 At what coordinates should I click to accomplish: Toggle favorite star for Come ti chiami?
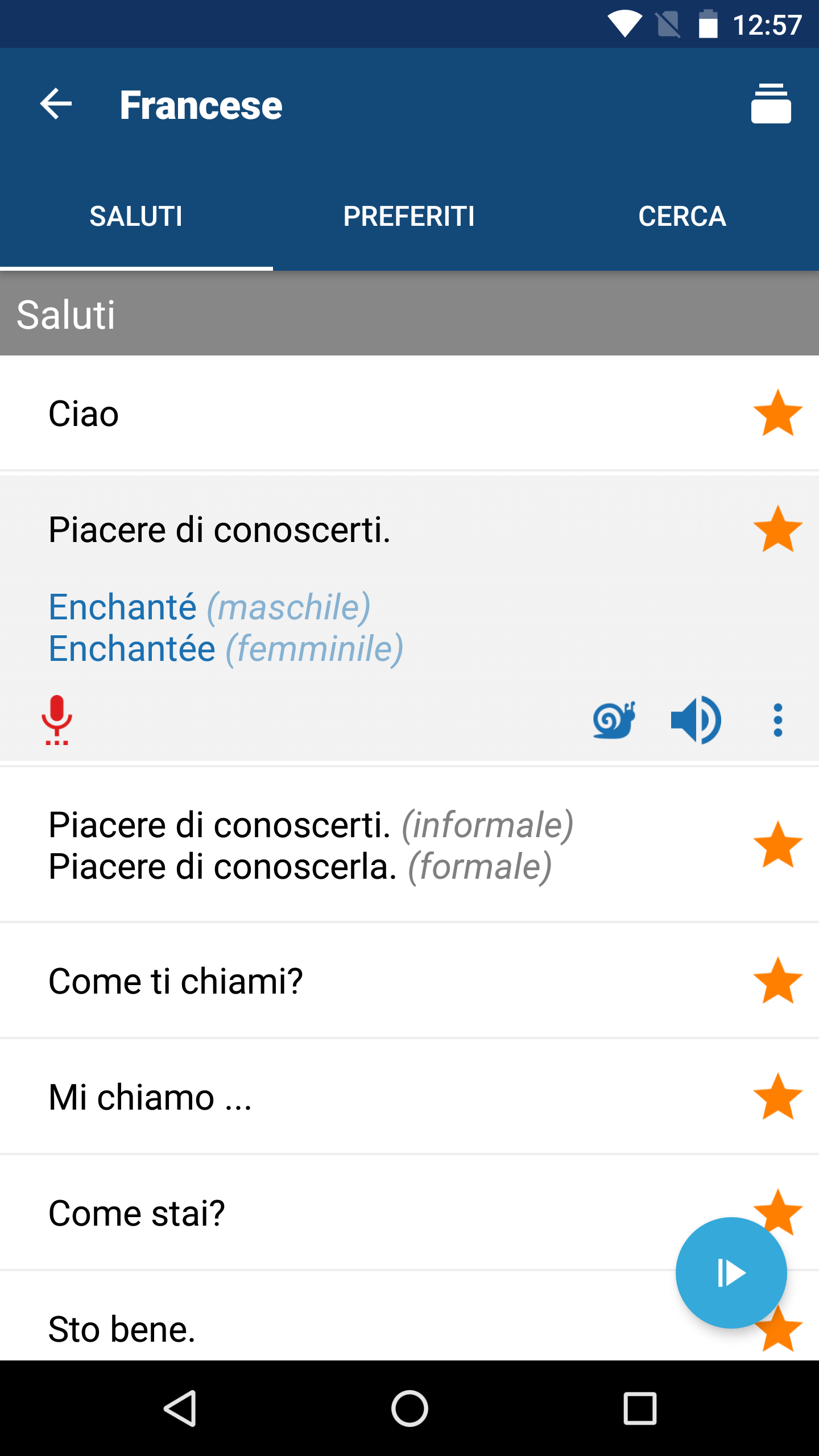tap(777, 981)
